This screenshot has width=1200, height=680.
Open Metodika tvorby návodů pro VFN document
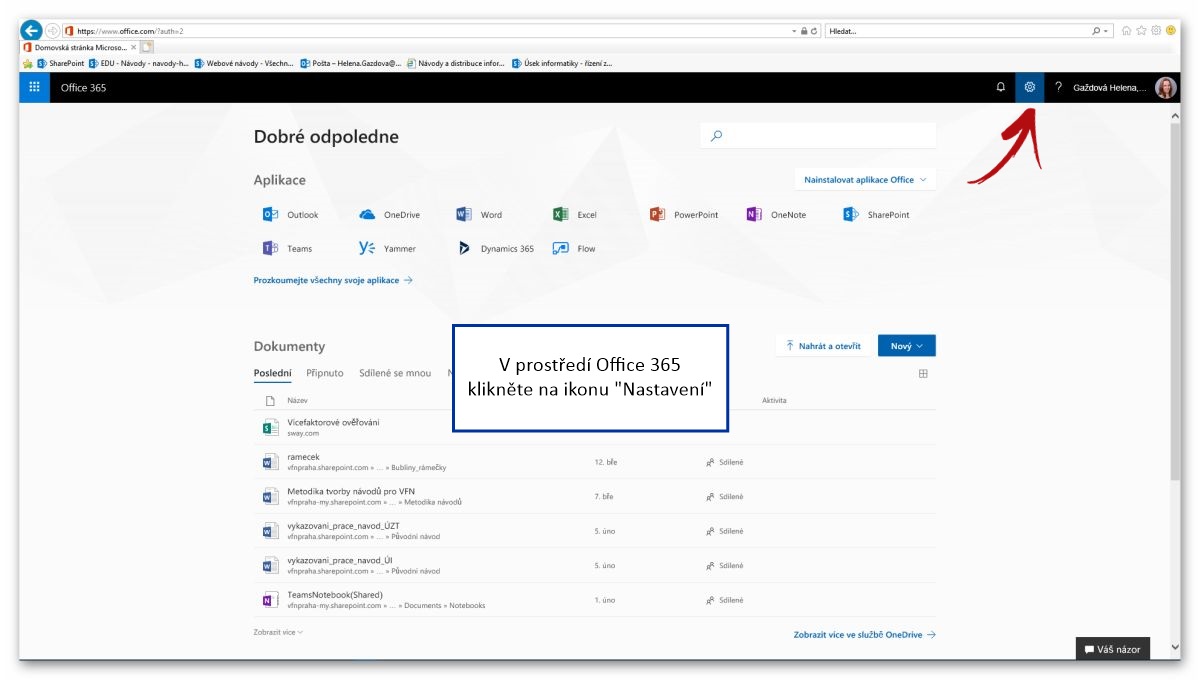point(351,491)
